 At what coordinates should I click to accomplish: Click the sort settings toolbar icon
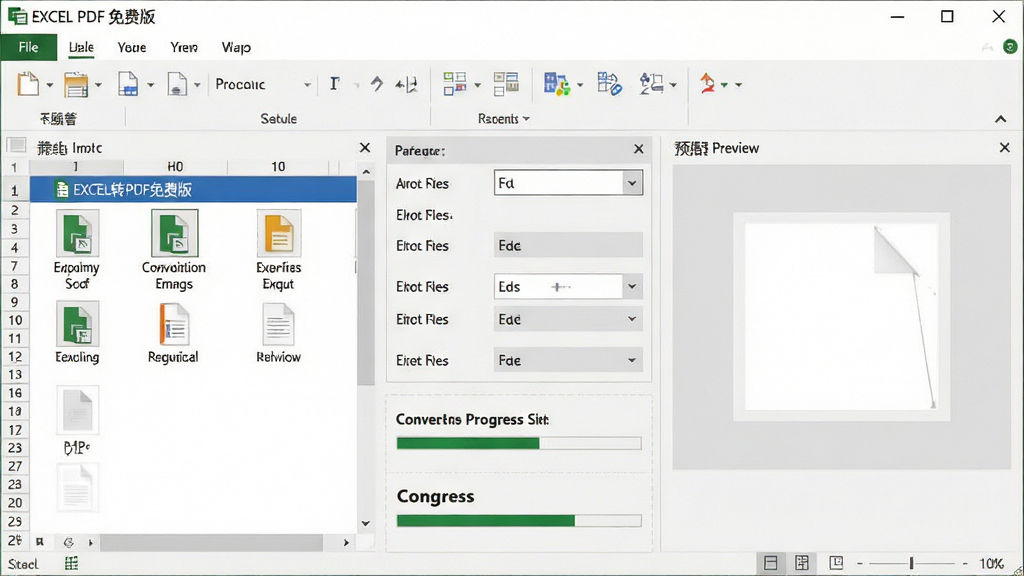pos(652,84)
